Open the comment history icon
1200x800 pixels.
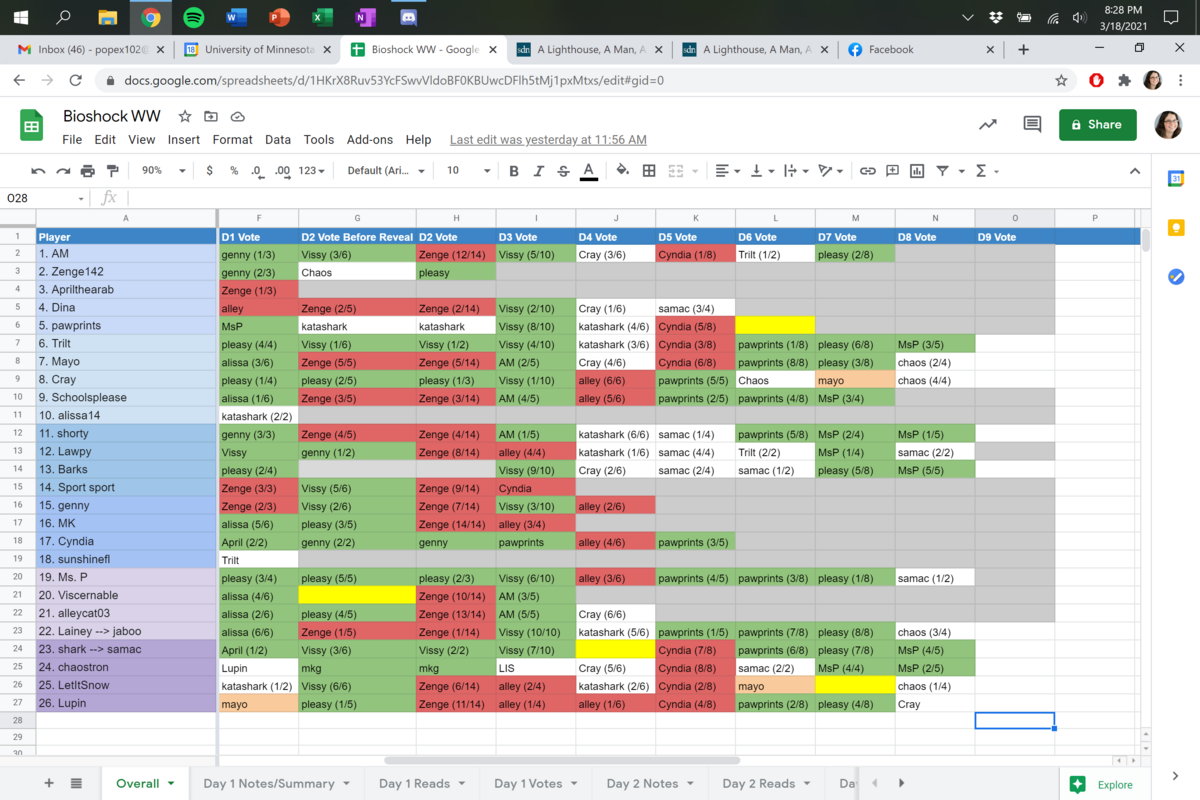1032,125
